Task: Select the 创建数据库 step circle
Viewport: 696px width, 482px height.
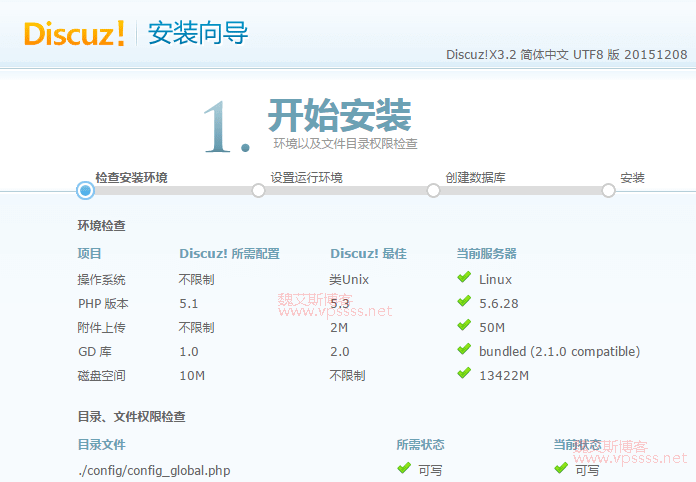Action: point(433,190)
